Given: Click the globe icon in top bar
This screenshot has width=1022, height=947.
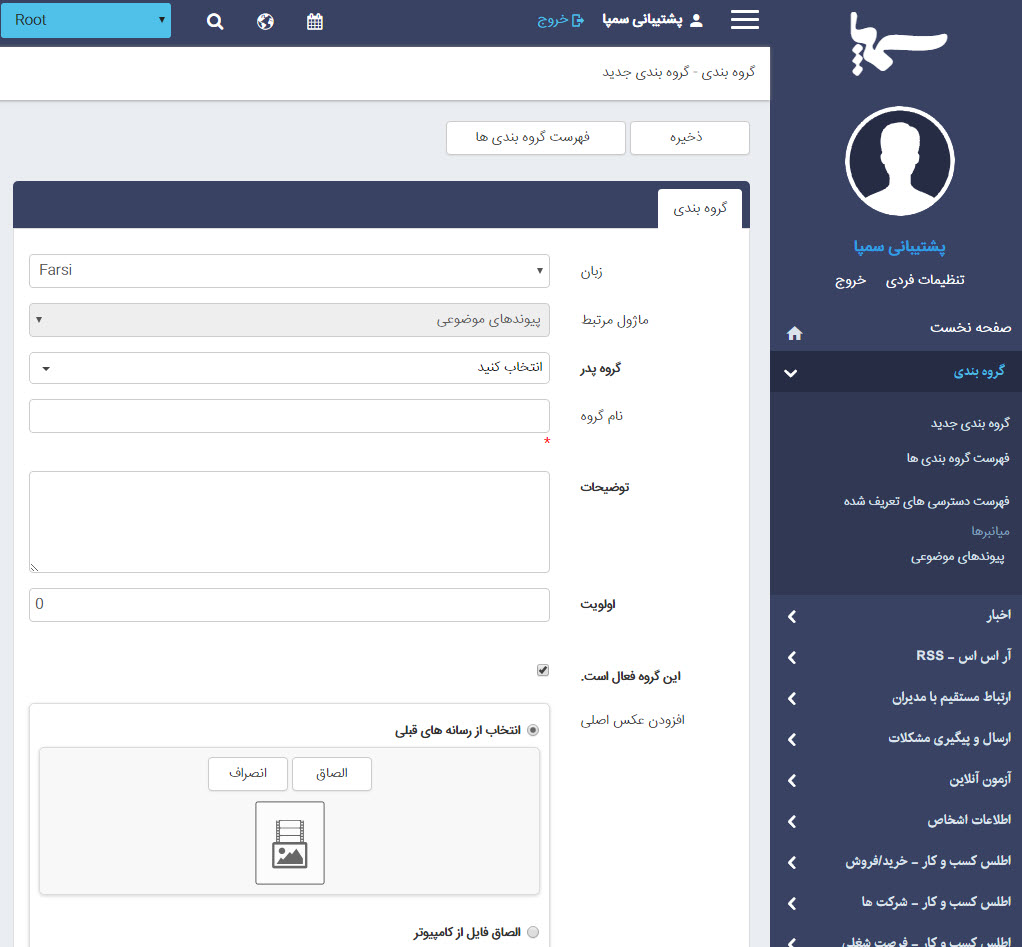Looking at the screenshot, I should pos(265,21).
